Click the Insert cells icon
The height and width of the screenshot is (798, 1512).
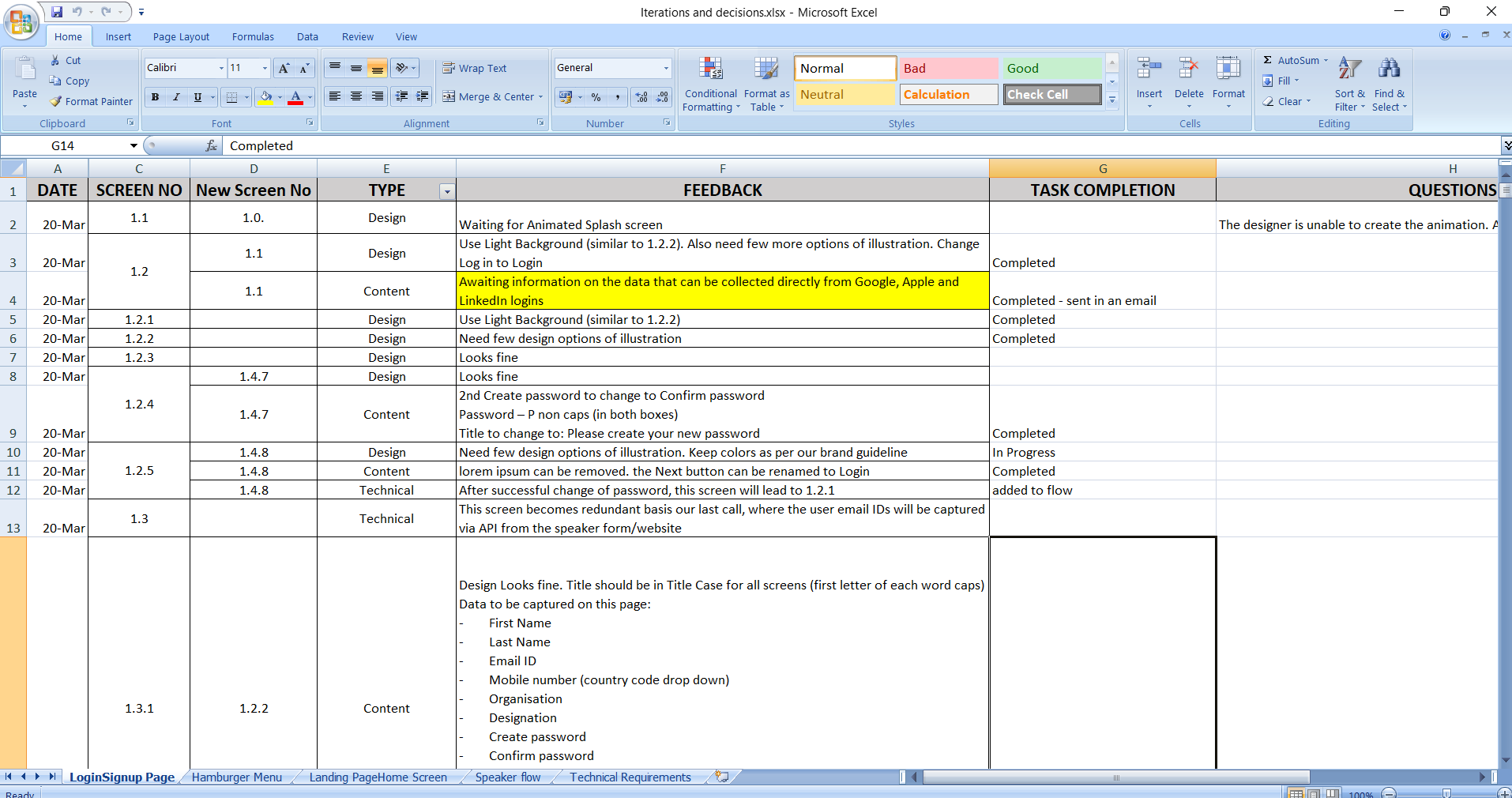(1149, 69)
